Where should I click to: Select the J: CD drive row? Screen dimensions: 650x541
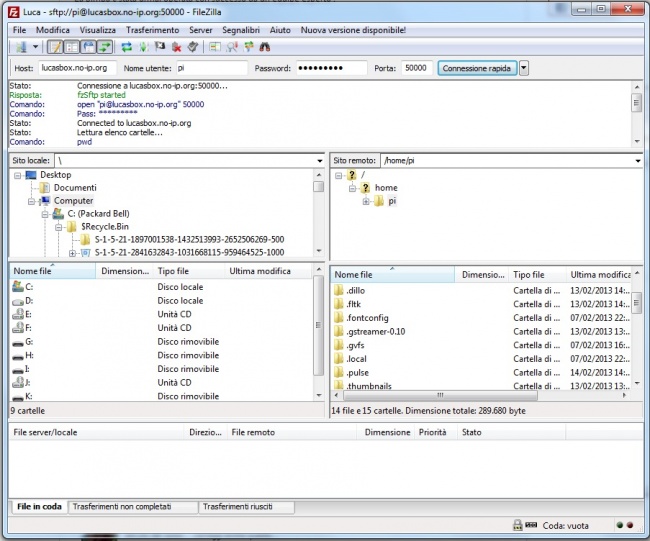pyautogui.click(x=162, y=382)
